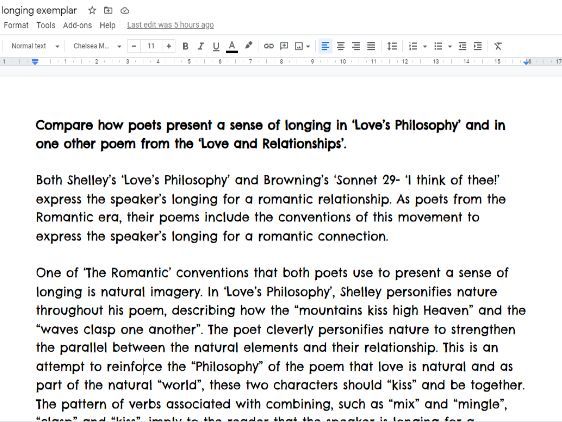
Task: Click the document title longing exemplar
Action: (38, 10)
